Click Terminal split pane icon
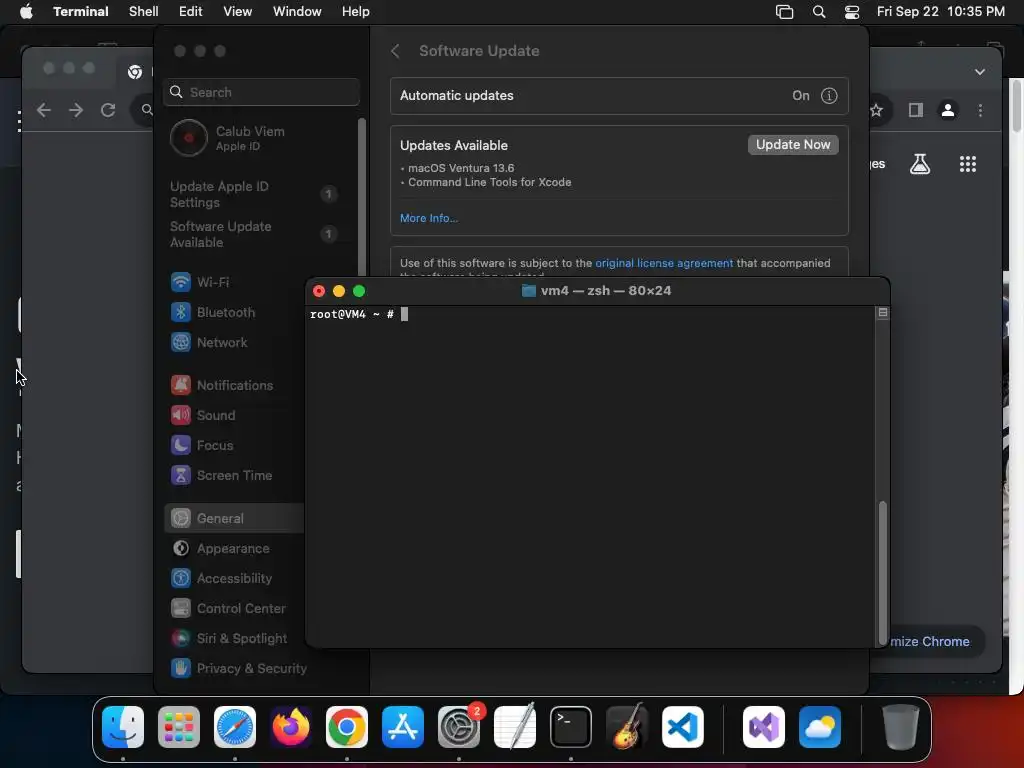This screenshot has width=1024, height=768. 882,313
